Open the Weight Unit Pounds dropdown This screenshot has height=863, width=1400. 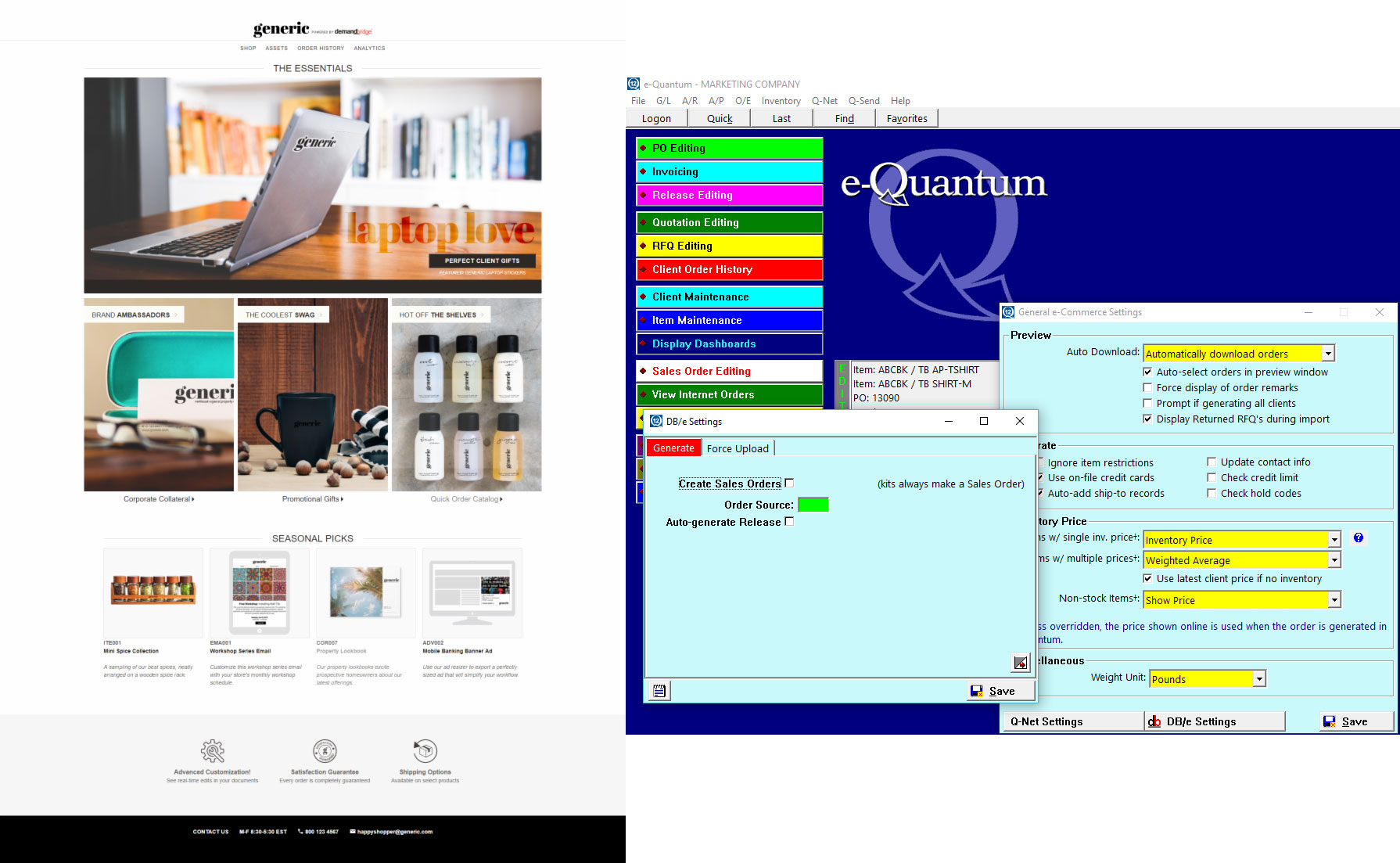coord(1258,679)
